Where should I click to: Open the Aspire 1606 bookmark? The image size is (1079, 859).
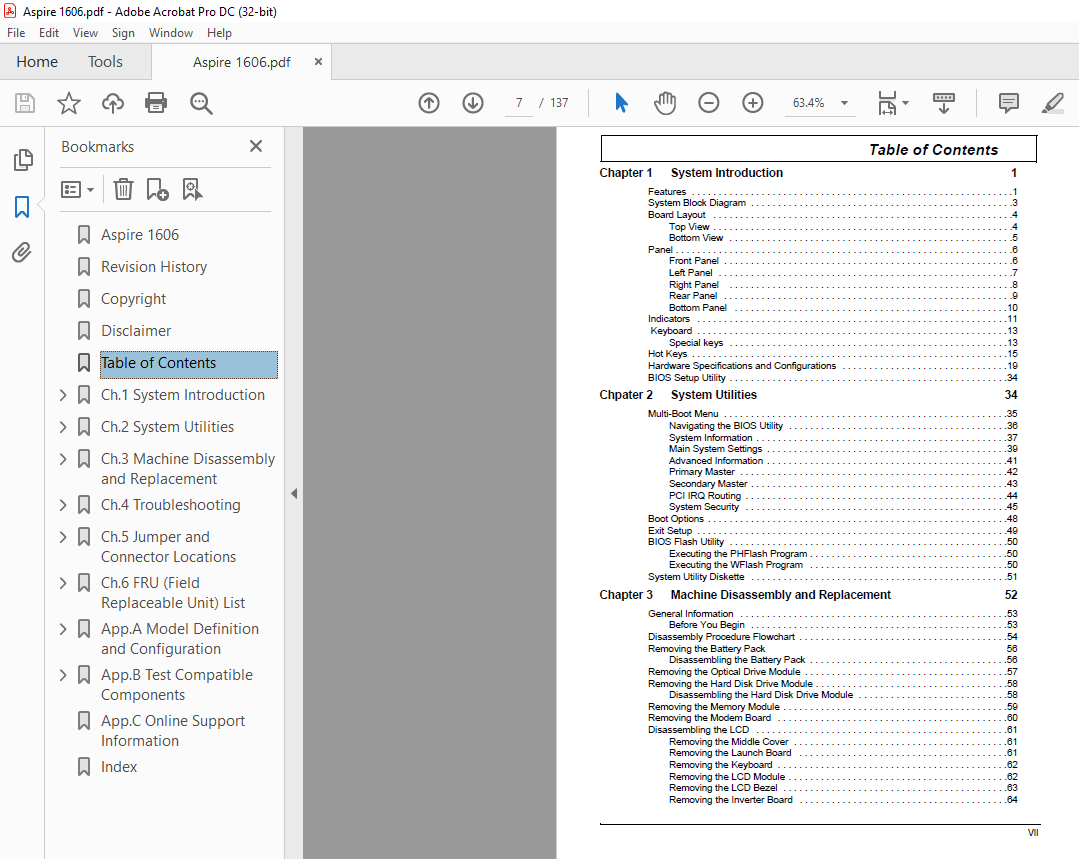point(140,235)
